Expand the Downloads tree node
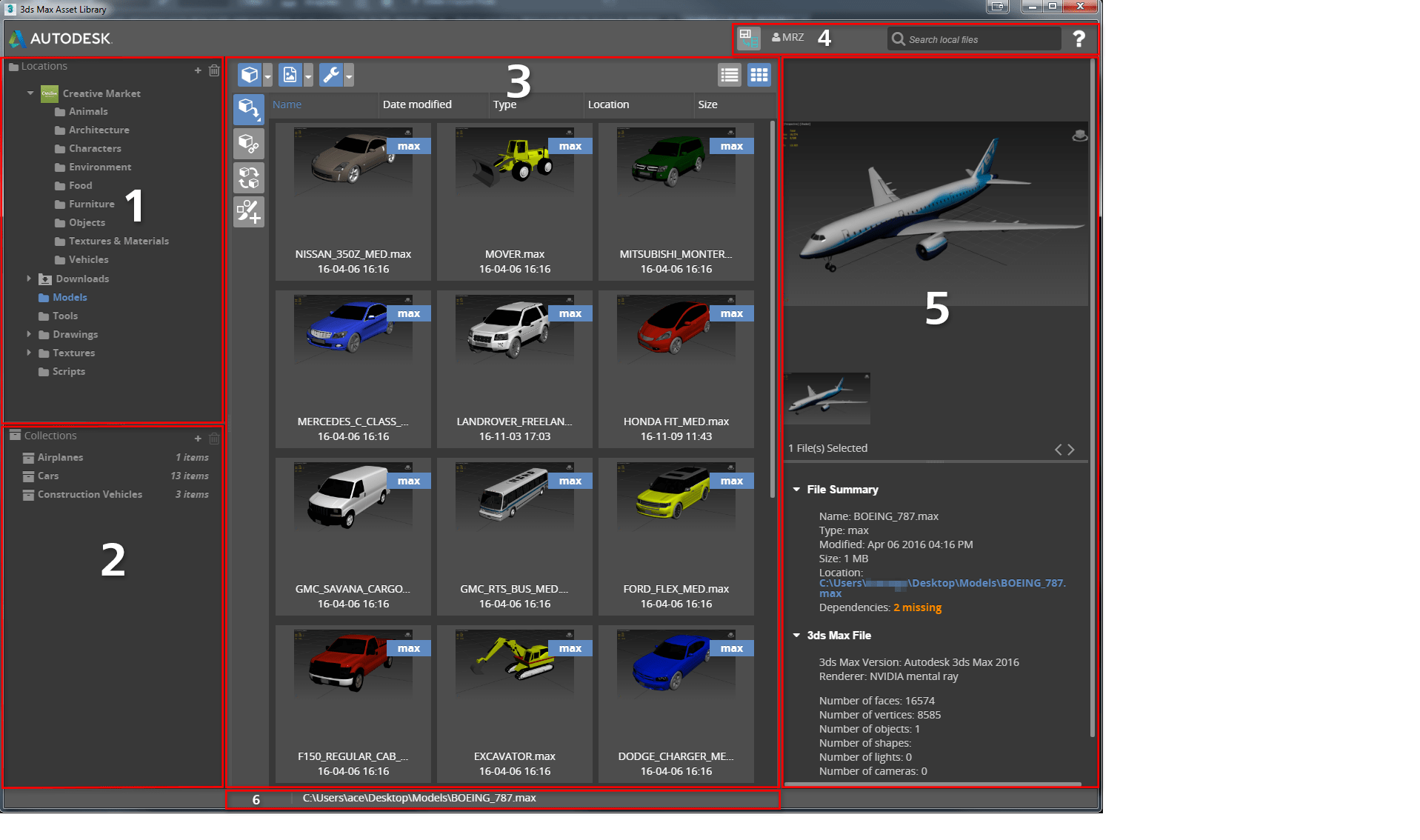Viewport: 1420px width, 840px height. pos(29,279)
